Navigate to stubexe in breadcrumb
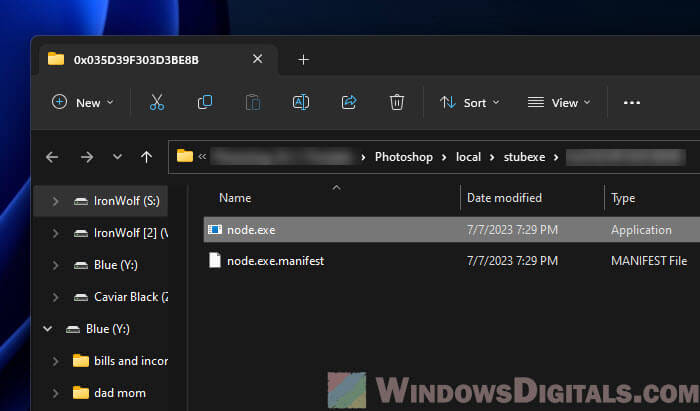The width and height of the screenshot is (700, 411). (524, 157)
